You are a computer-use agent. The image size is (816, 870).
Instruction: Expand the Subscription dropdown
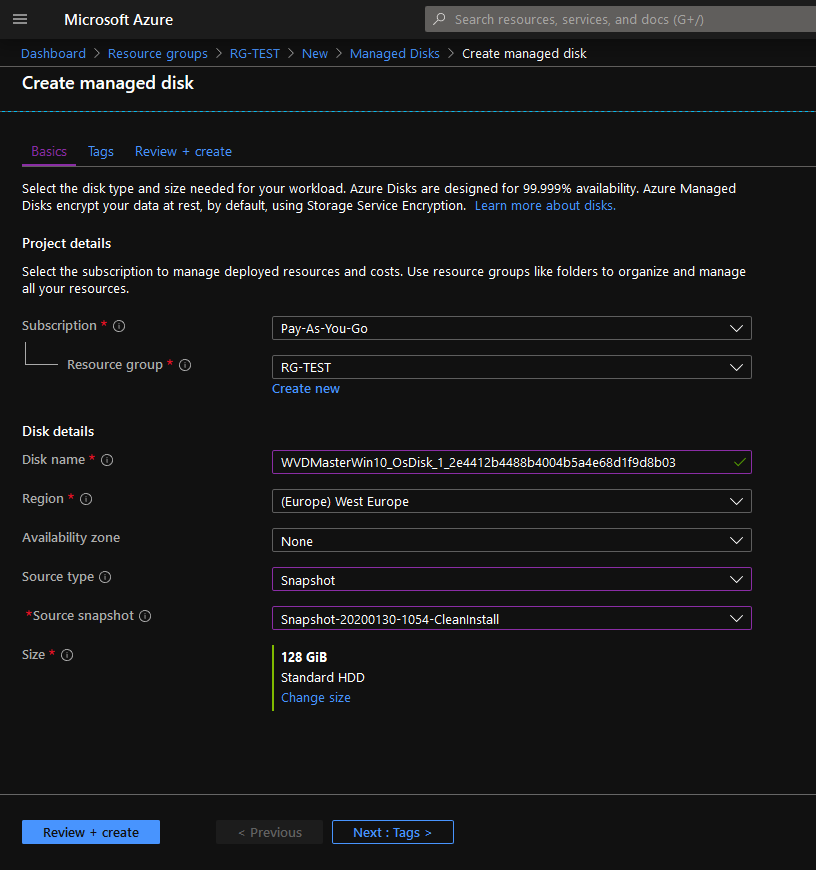point(511,328)
